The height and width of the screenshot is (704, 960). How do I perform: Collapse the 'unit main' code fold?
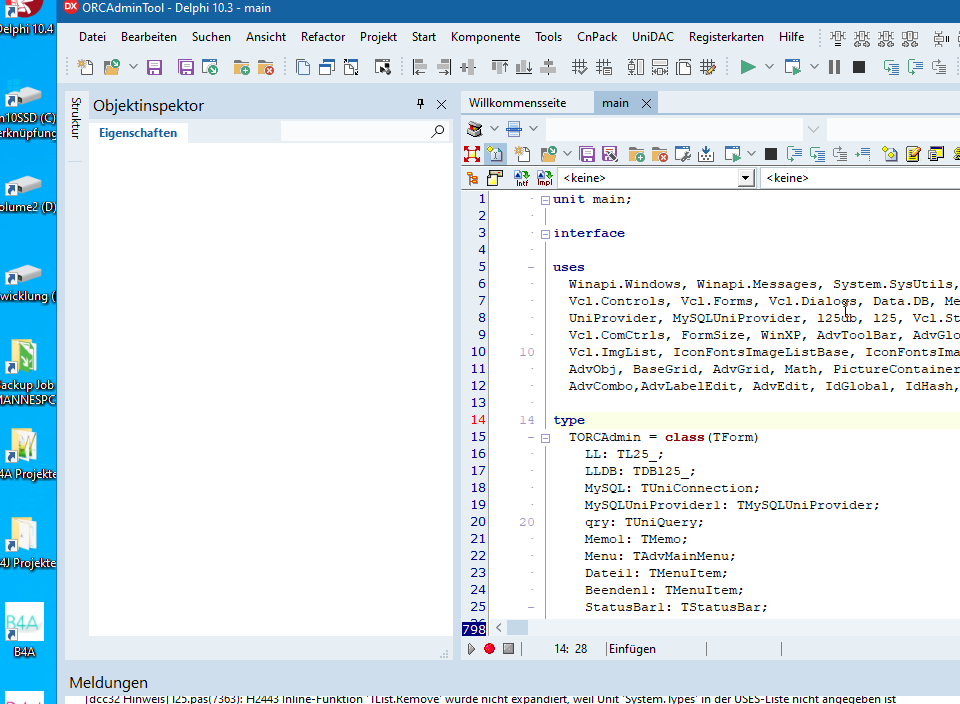tap(545, 199)
